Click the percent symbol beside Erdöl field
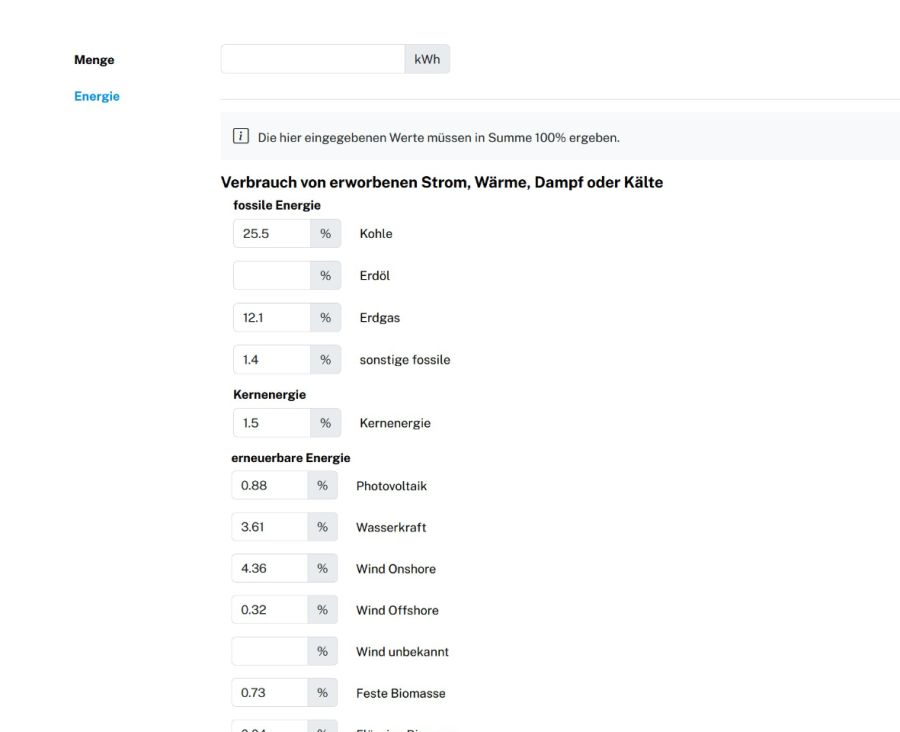 325,276
